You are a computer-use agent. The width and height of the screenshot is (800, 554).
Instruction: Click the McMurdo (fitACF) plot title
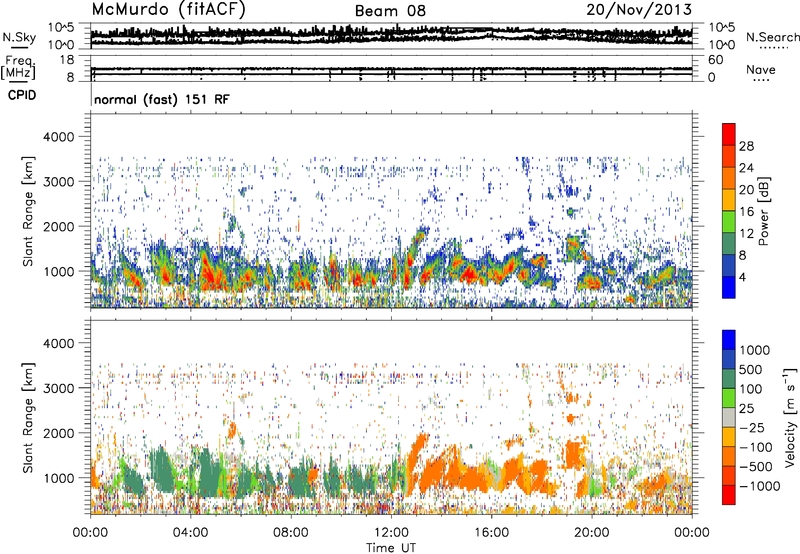tap(168, 9)
